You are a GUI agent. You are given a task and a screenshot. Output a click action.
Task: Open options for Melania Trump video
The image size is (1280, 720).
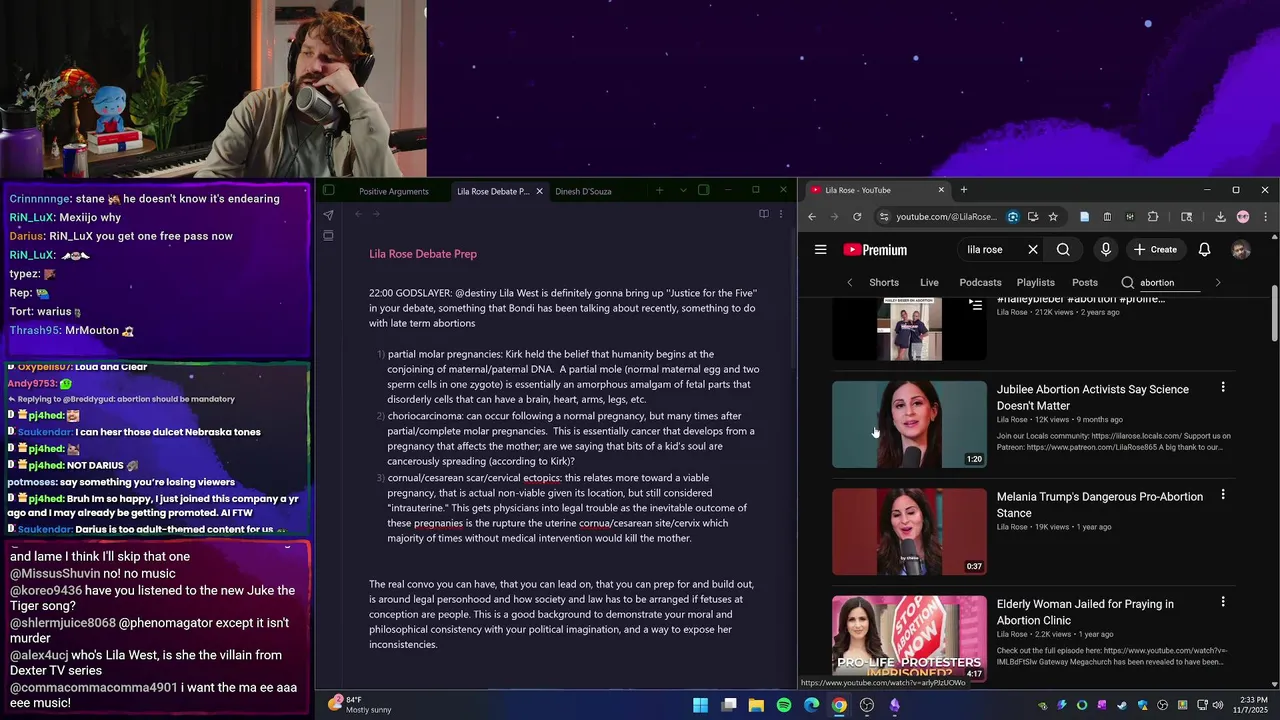[x=1222, y=495]
